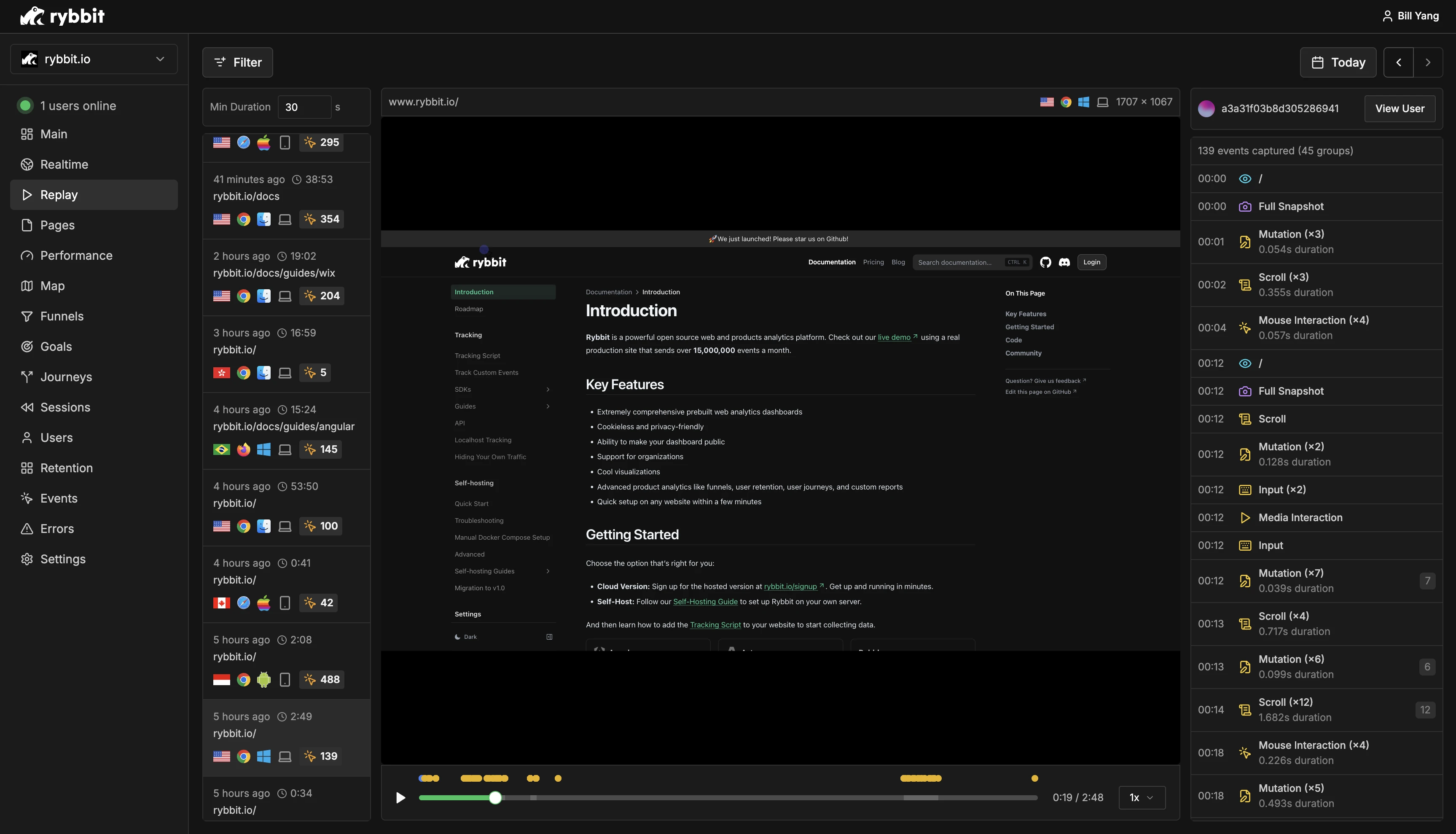Open Pricing link in replayed page header
1456x834 pixels.
[x=874, y=262]
